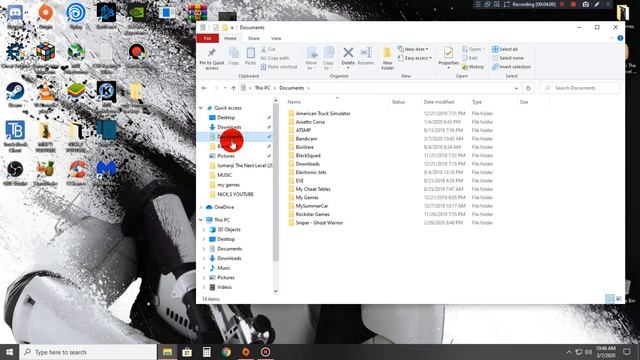The image size is (640, 360).
Task: Select American Truck Simulator folder
Action: (323, 113)
